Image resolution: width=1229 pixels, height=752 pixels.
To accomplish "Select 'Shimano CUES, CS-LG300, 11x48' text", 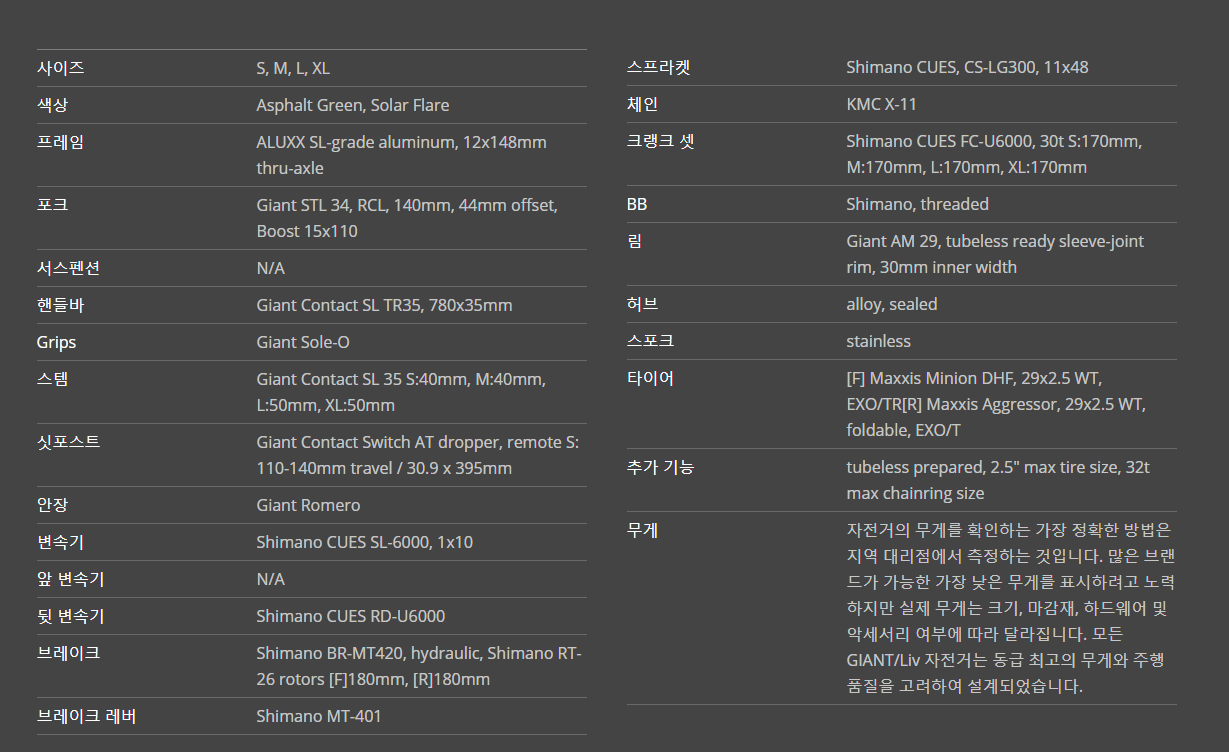I will coord(967,67).
